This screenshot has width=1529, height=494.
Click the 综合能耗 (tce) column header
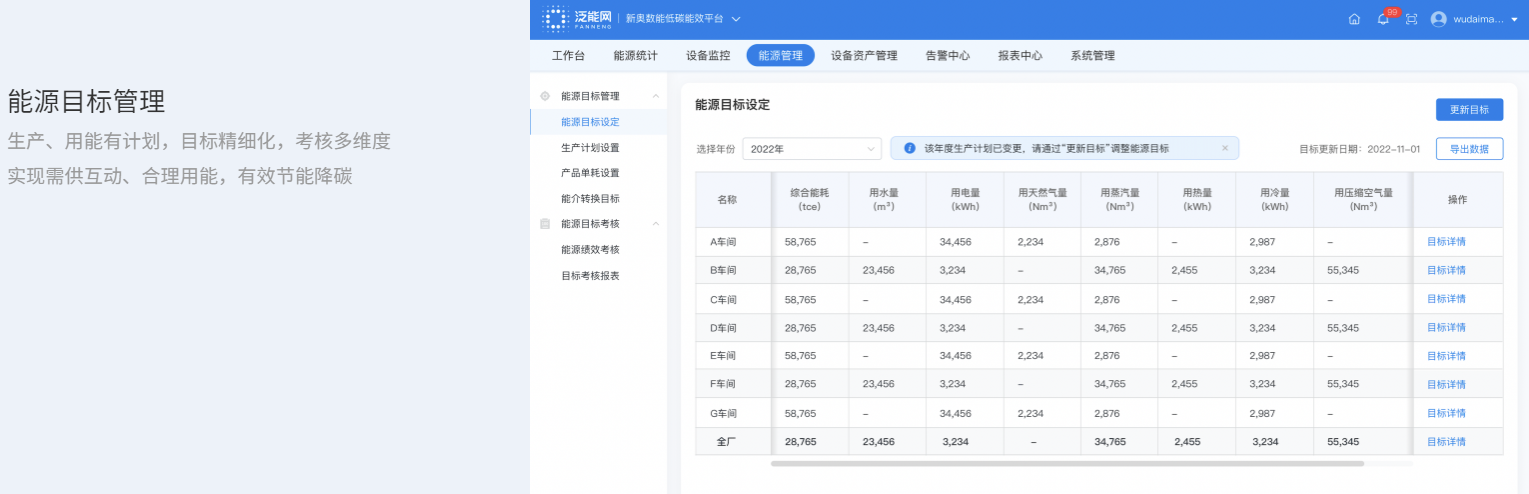[x=809, y=199]
